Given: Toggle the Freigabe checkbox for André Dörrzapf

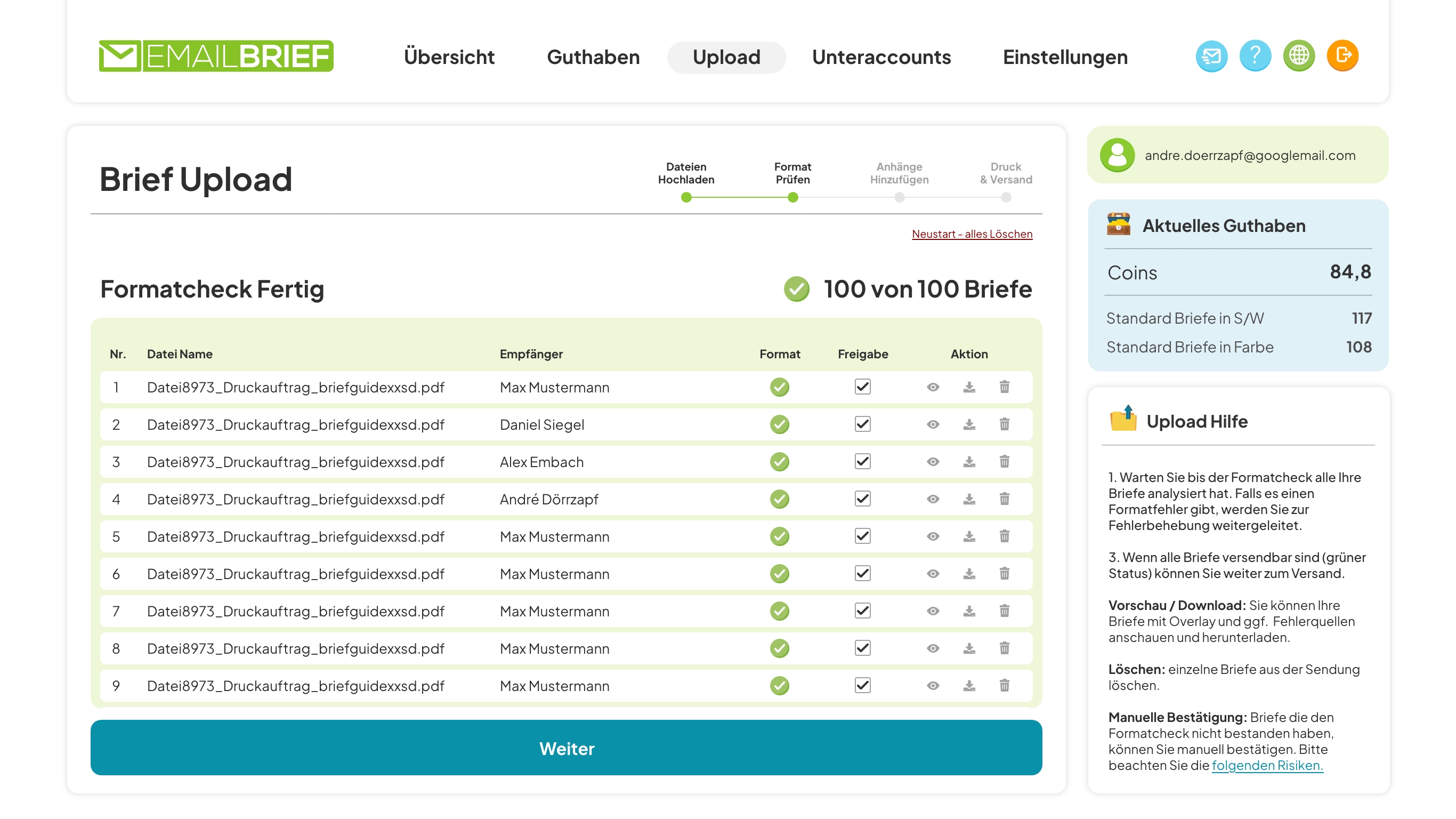Looking at the screenshot, I should point(862,499).
